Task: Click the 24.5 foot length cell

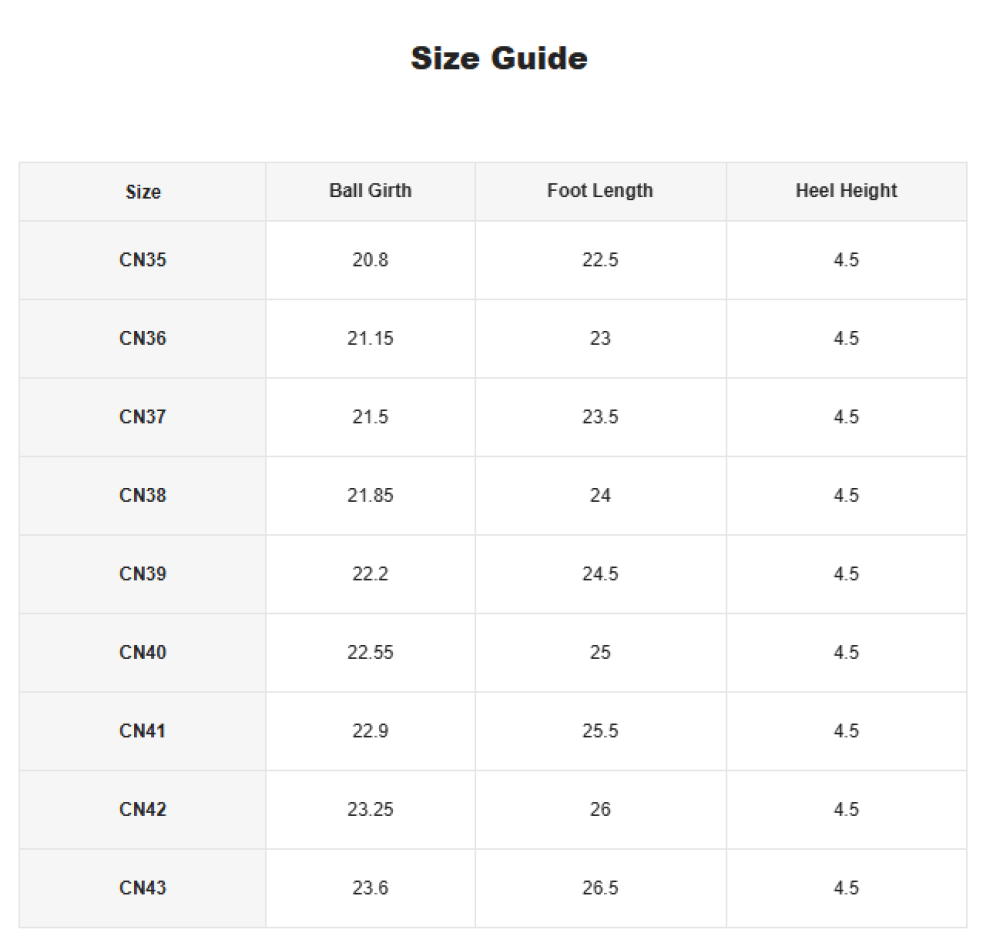Action: point(600,574)
